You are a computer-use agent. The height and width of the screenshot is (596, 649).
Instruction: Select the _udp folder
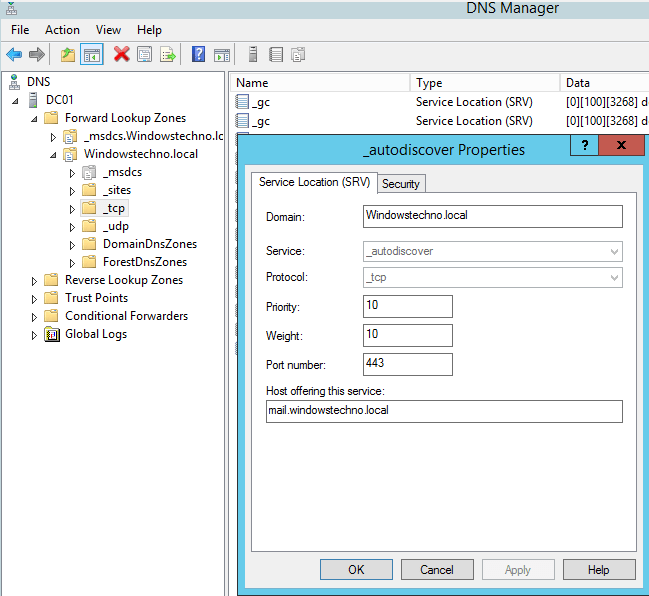pos(115,226)
